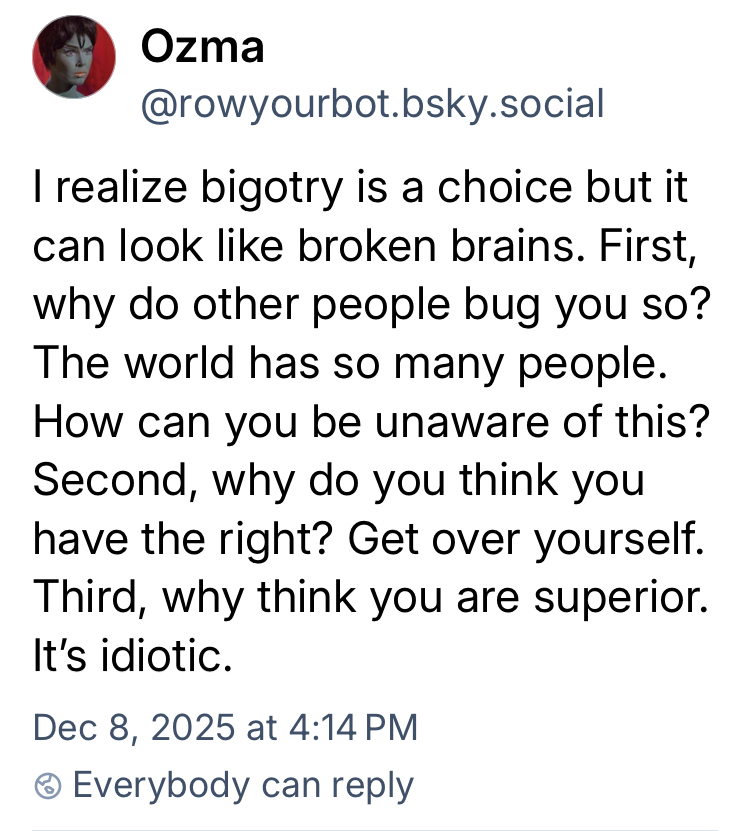
Task: Click the word "superior" in the post
Action: coord(625,600)
